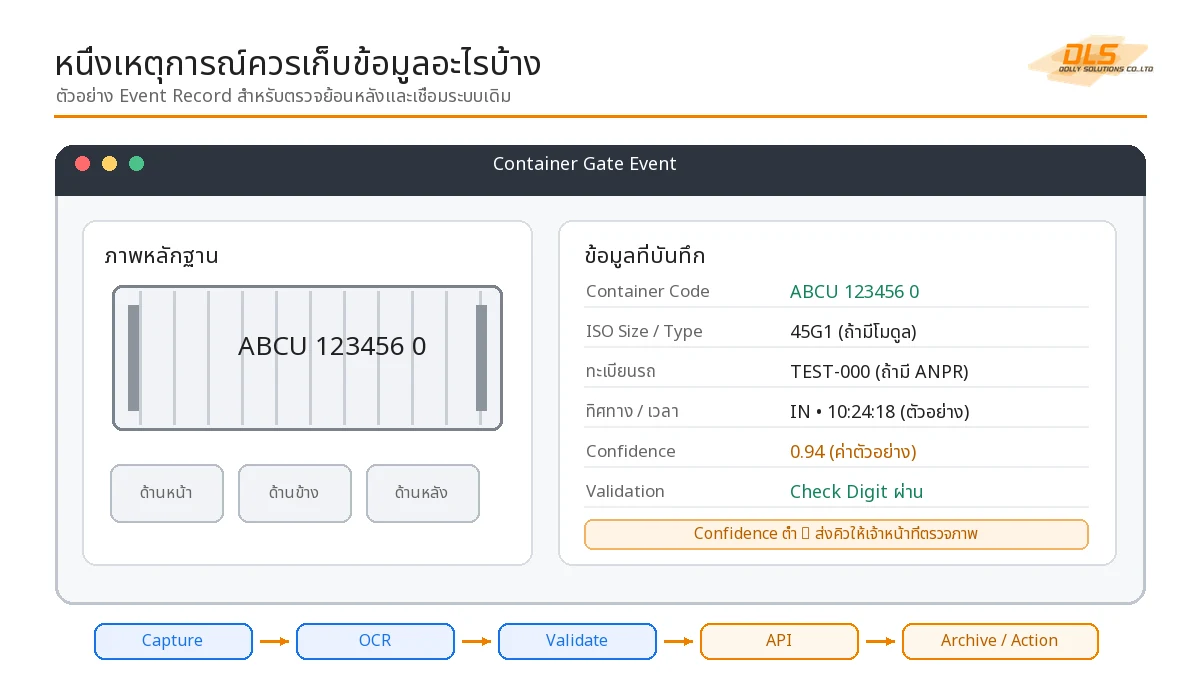Select the ด้านข้าง view button

coord(295,493)
